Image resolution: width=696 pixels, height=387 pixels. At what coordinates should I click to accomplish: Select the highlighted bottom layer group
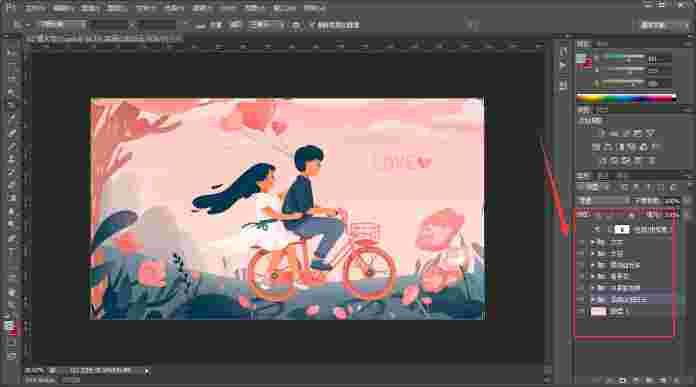629,300
